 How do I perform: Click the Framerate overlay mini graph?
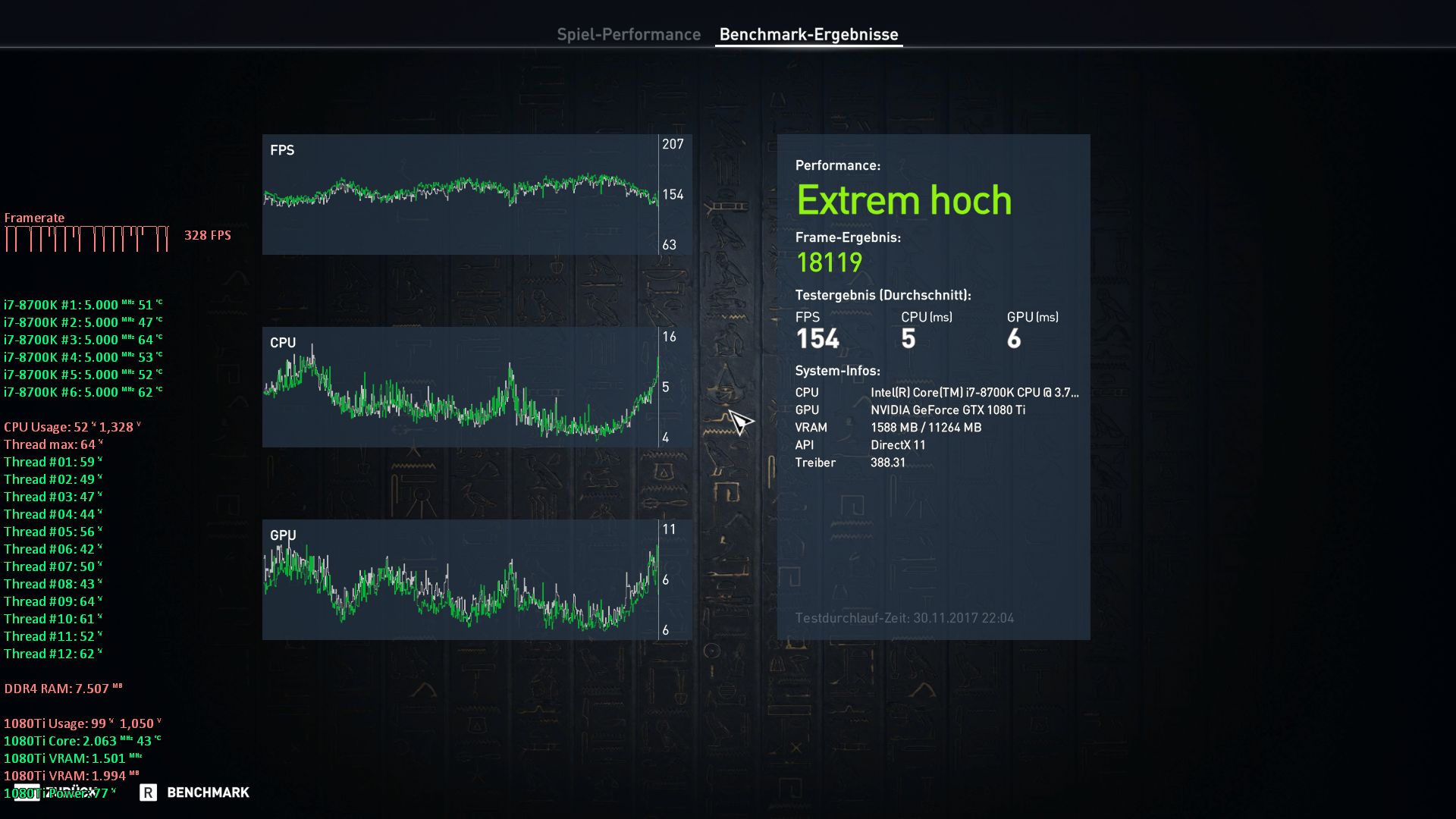coord(86,238)
